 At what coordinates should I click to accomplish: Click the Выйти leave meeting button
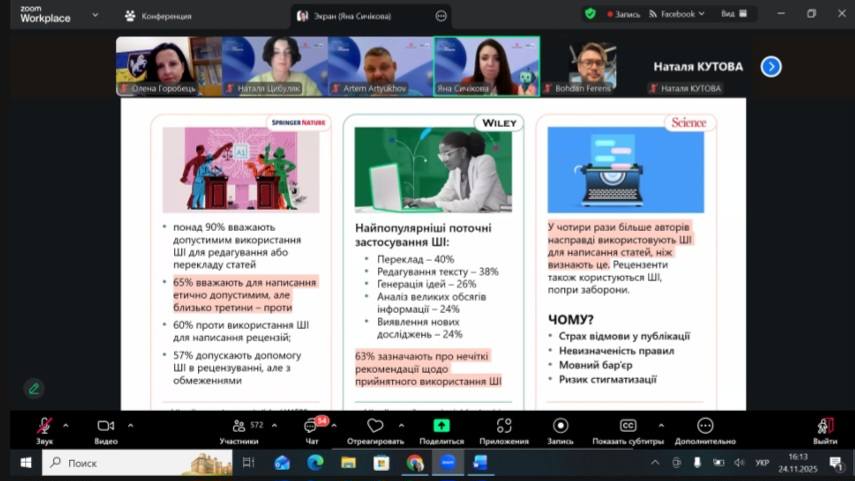(825, 426)
